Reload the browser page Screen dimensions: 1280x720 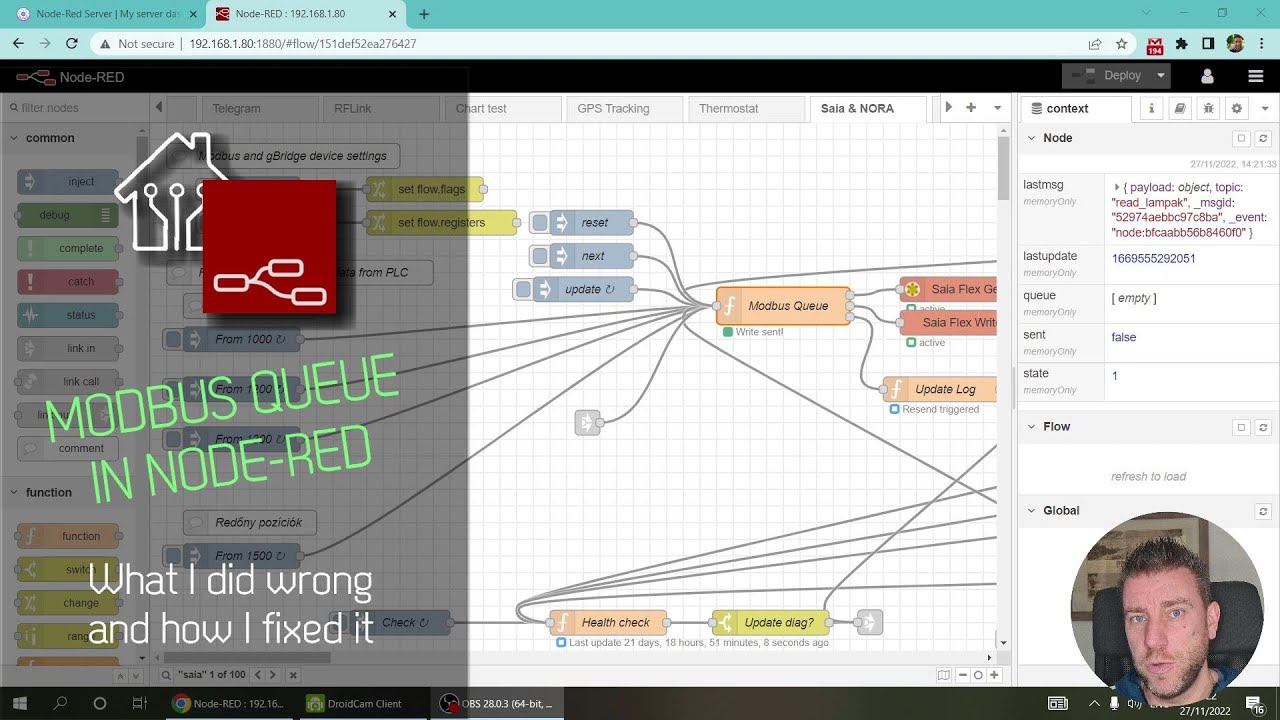pyautogui.click(x=71, y=43)
